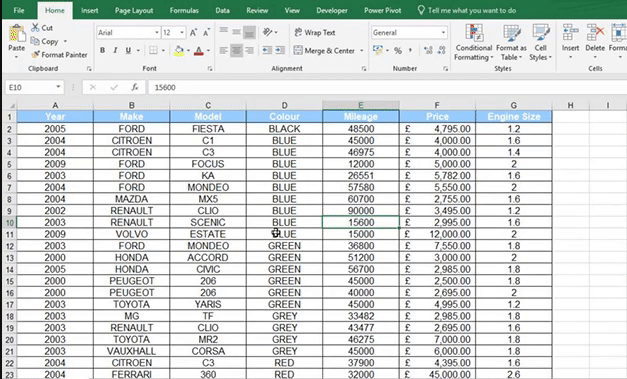Select row header 14

pyautogui.click(x=10, y=269)
